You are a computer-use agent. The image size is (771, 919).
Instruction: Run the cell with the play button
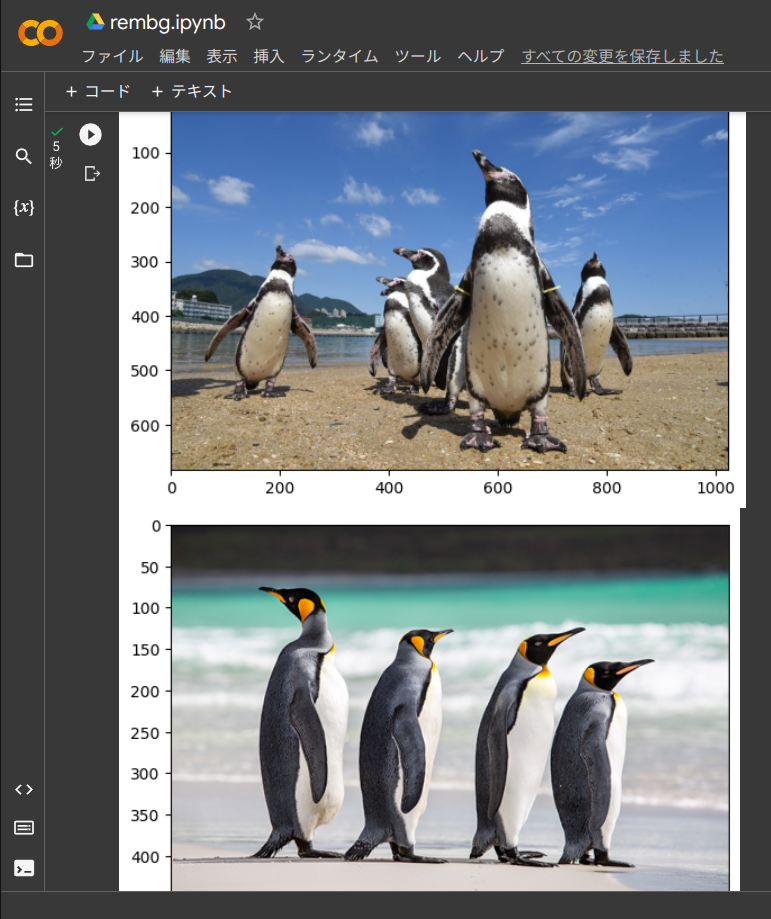[x=91, y=134]
